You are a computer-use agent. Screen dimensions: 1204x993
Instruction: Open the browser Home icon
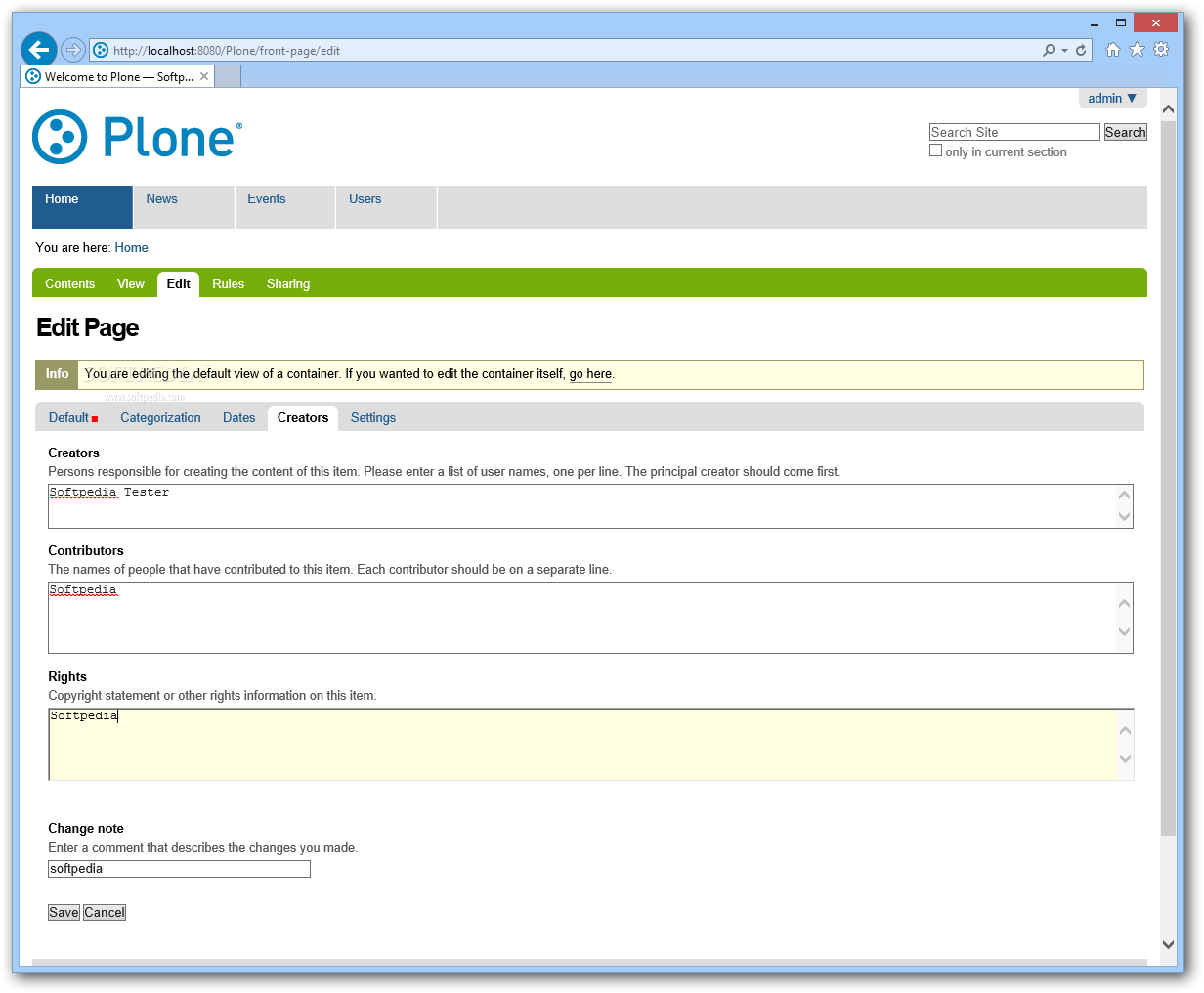1113,50
